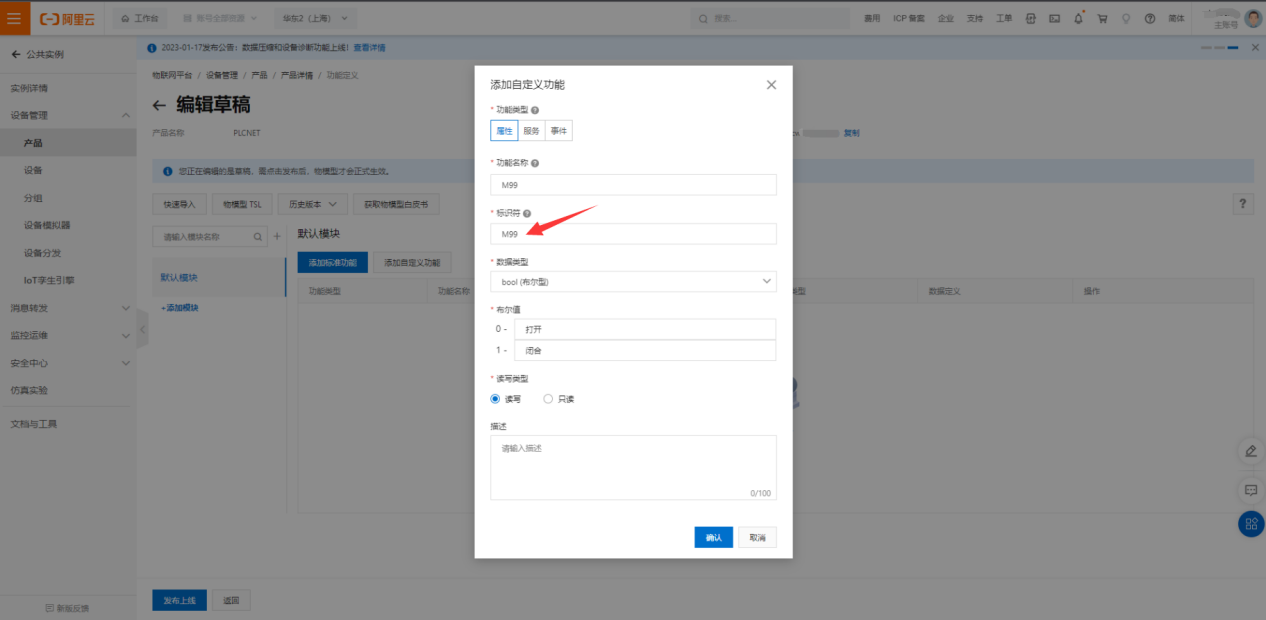Image resolution: width=1266 pixels, height=620 pixels.
Task: Open the shopping cart icon
Action: pyautogui.click(x=1102, y=18)
